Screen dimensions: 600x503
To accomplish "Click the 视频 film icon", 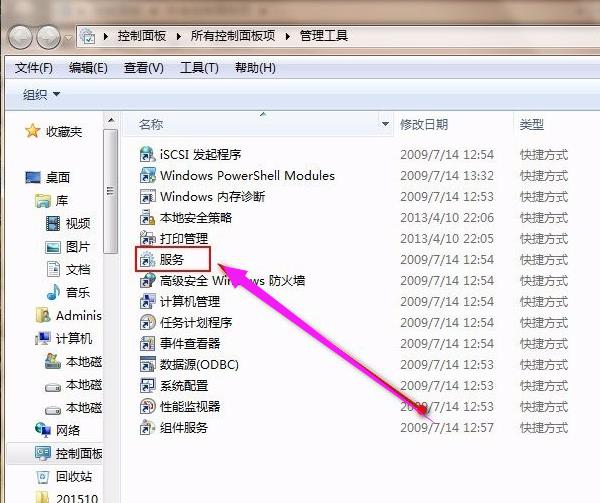I will 53,223.
